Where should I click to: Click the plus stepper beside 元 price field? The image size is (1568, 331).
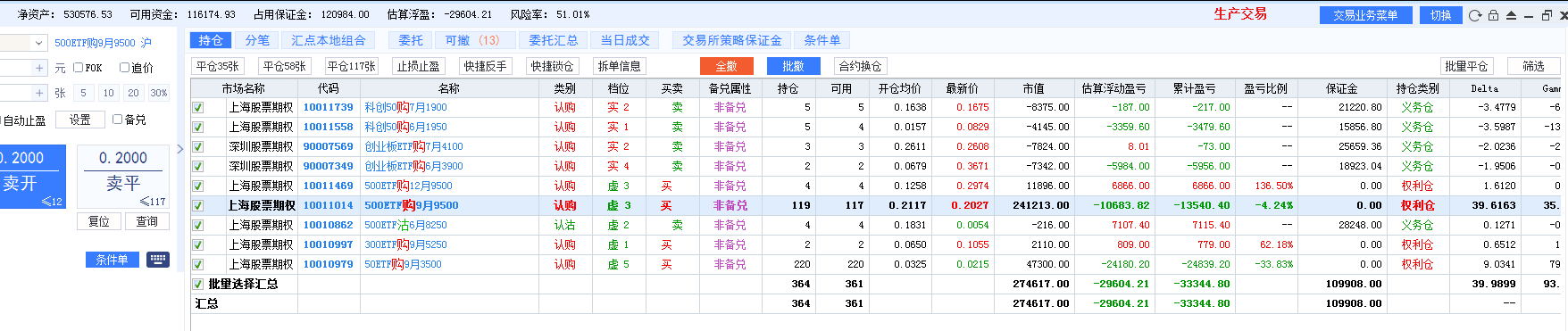pos(39,68)
